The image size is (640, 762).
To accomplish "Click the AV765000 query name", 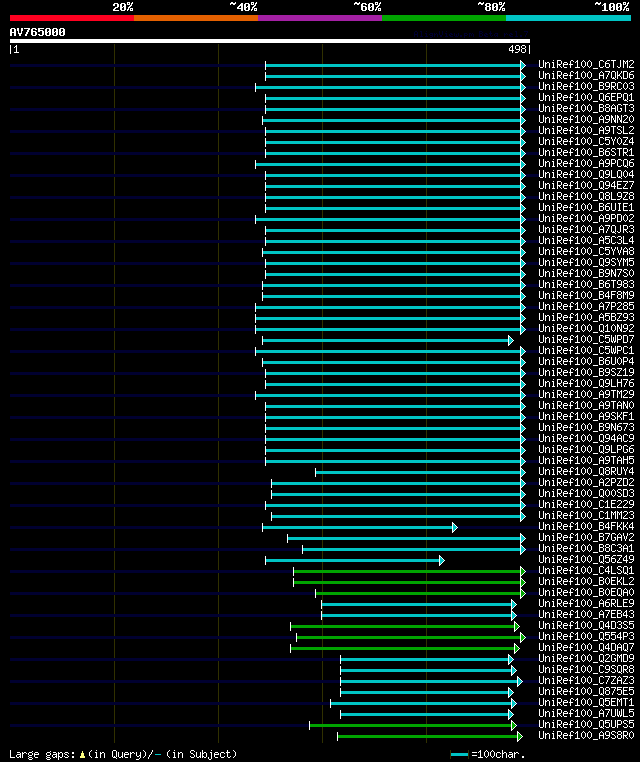I will point(37,32).
